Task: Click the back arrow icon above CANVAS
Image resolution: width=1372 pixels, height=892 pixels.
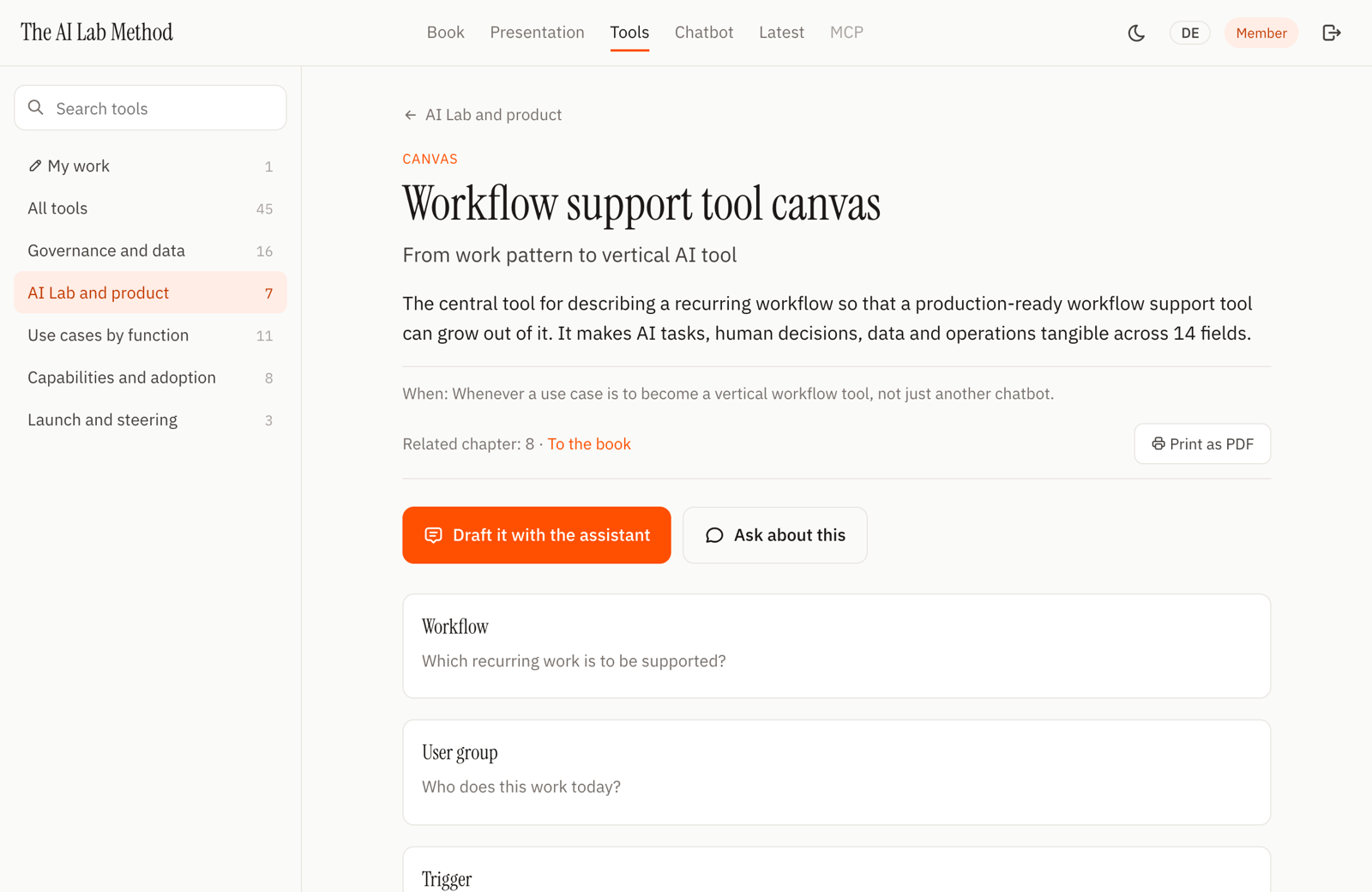Action: point(410,115)
